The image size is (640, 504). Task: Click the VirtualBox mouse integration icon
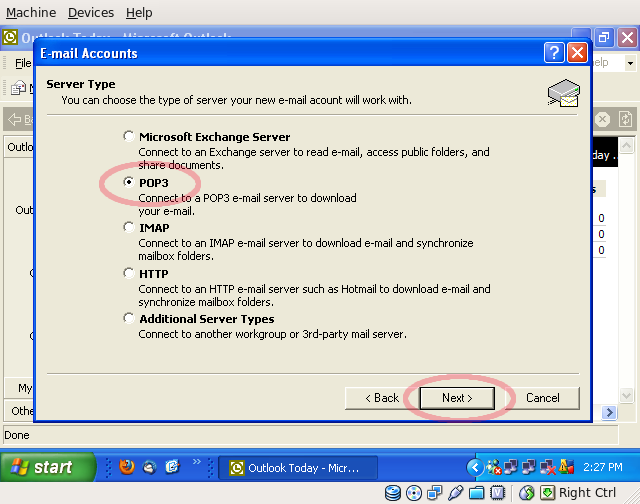[527, 493]
